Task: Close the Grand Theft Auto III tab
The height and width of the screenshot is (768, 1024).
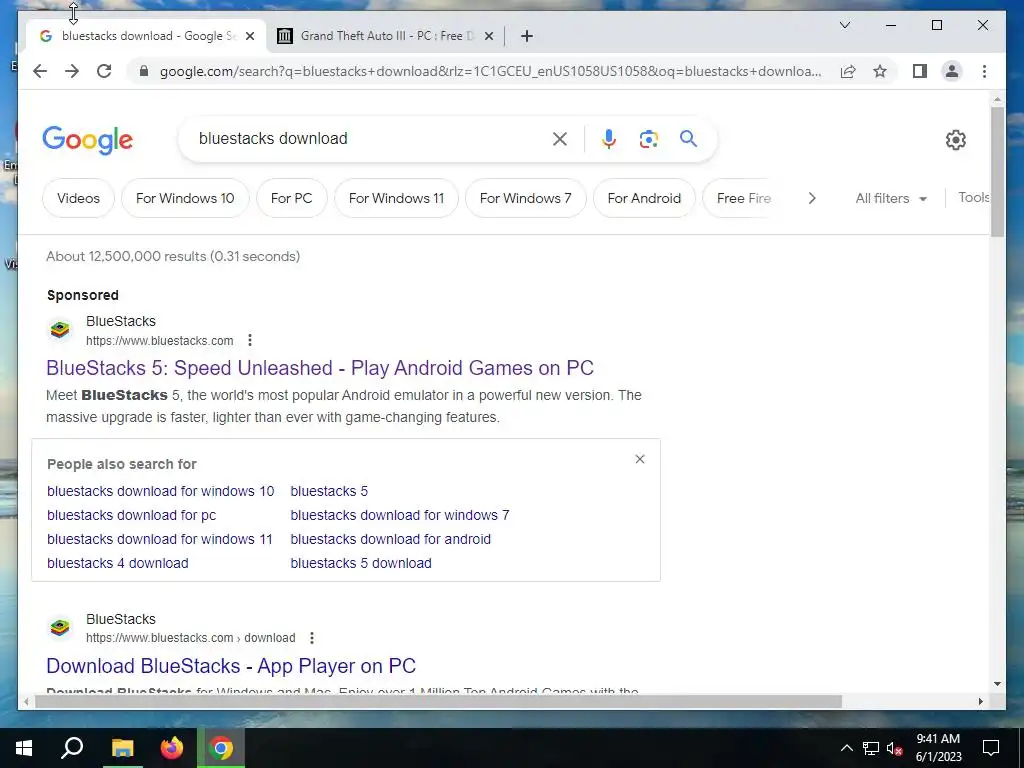Action: (488, 36)
